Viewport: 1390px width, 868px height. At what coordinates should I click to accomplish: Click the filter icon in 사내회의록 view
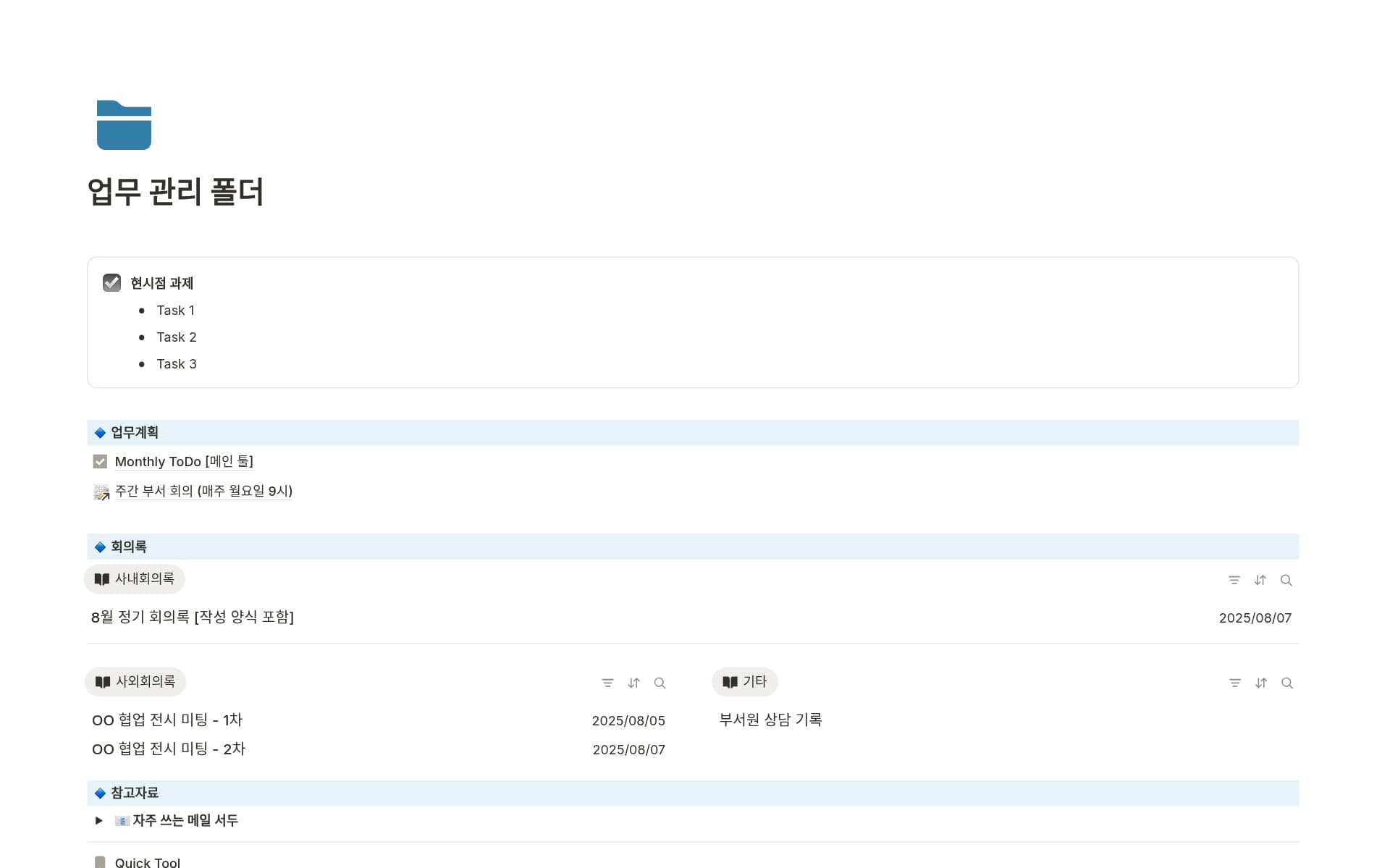click(x=1234, y=581)
